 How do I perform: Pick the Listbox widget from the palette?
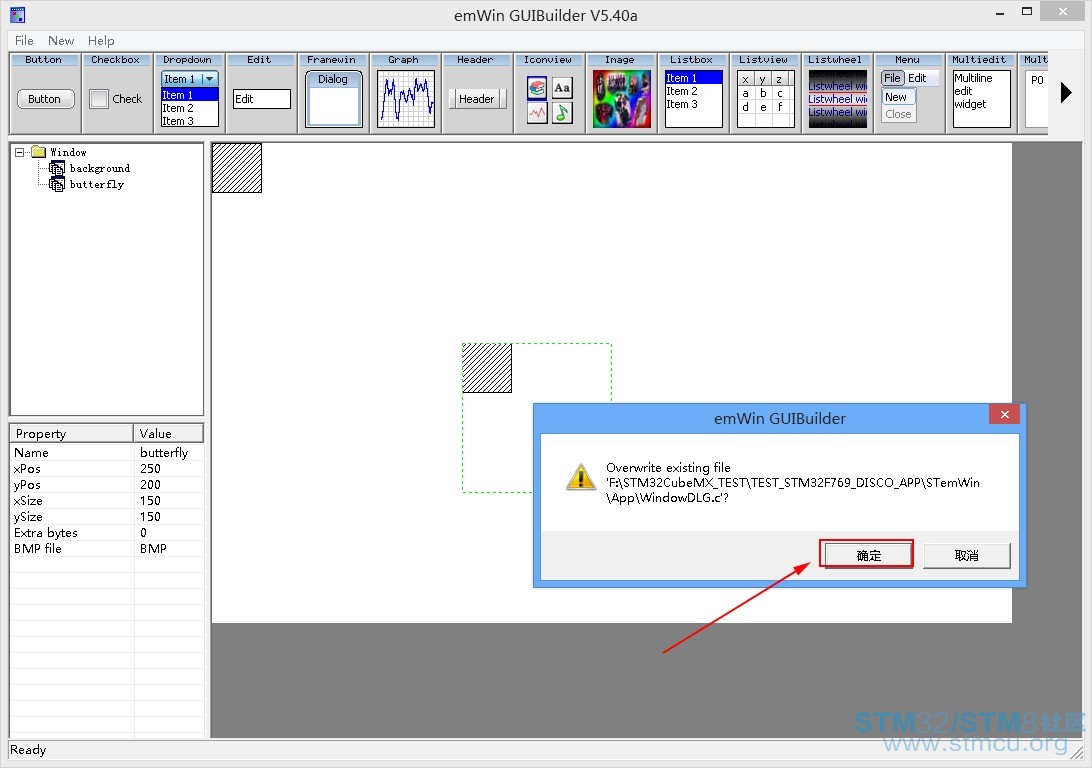[x=694, y=93]
